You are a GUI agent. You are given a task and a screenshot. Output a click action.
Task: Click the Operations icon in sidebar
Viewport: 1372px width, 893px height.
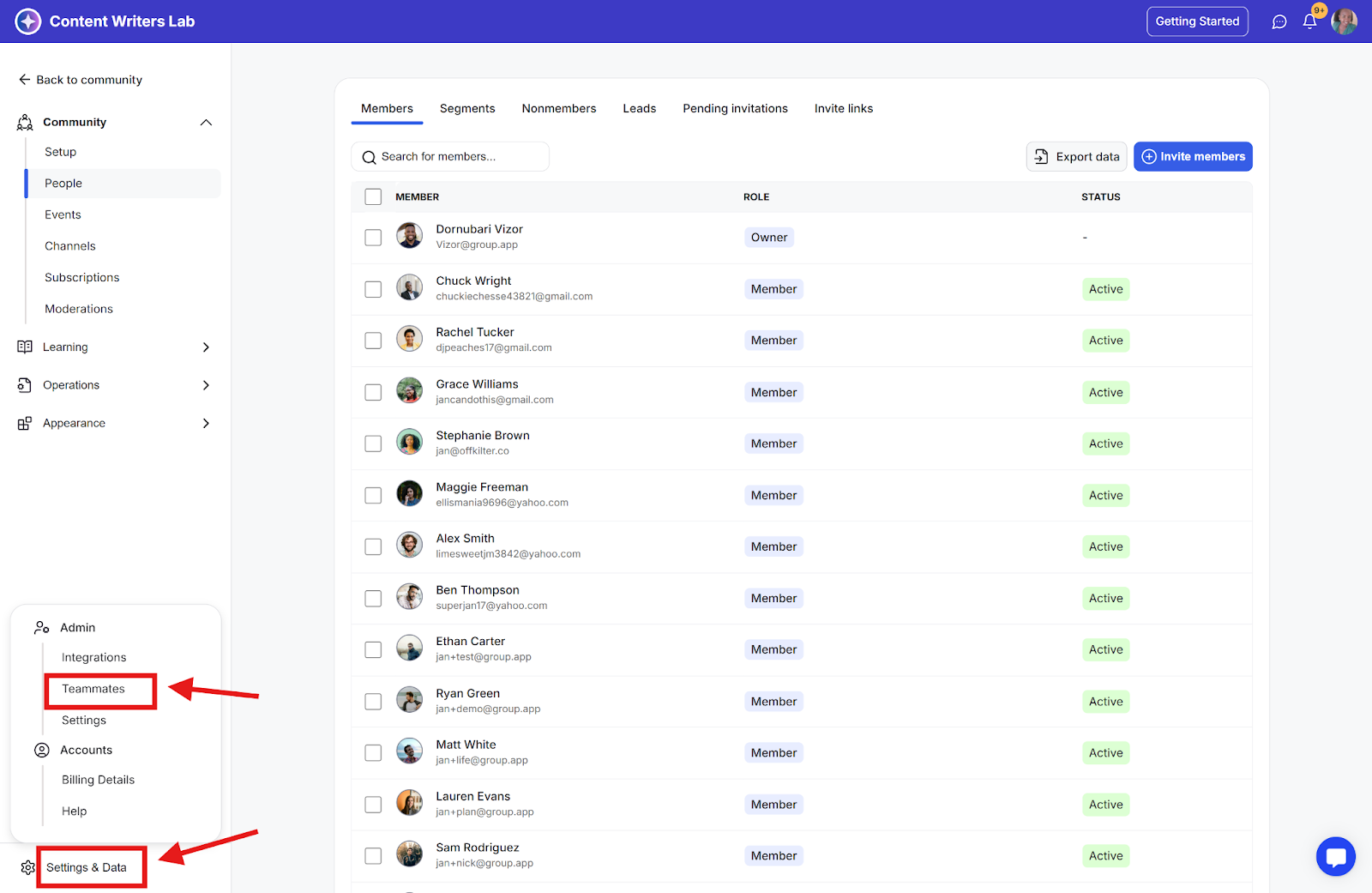point(25,385)
